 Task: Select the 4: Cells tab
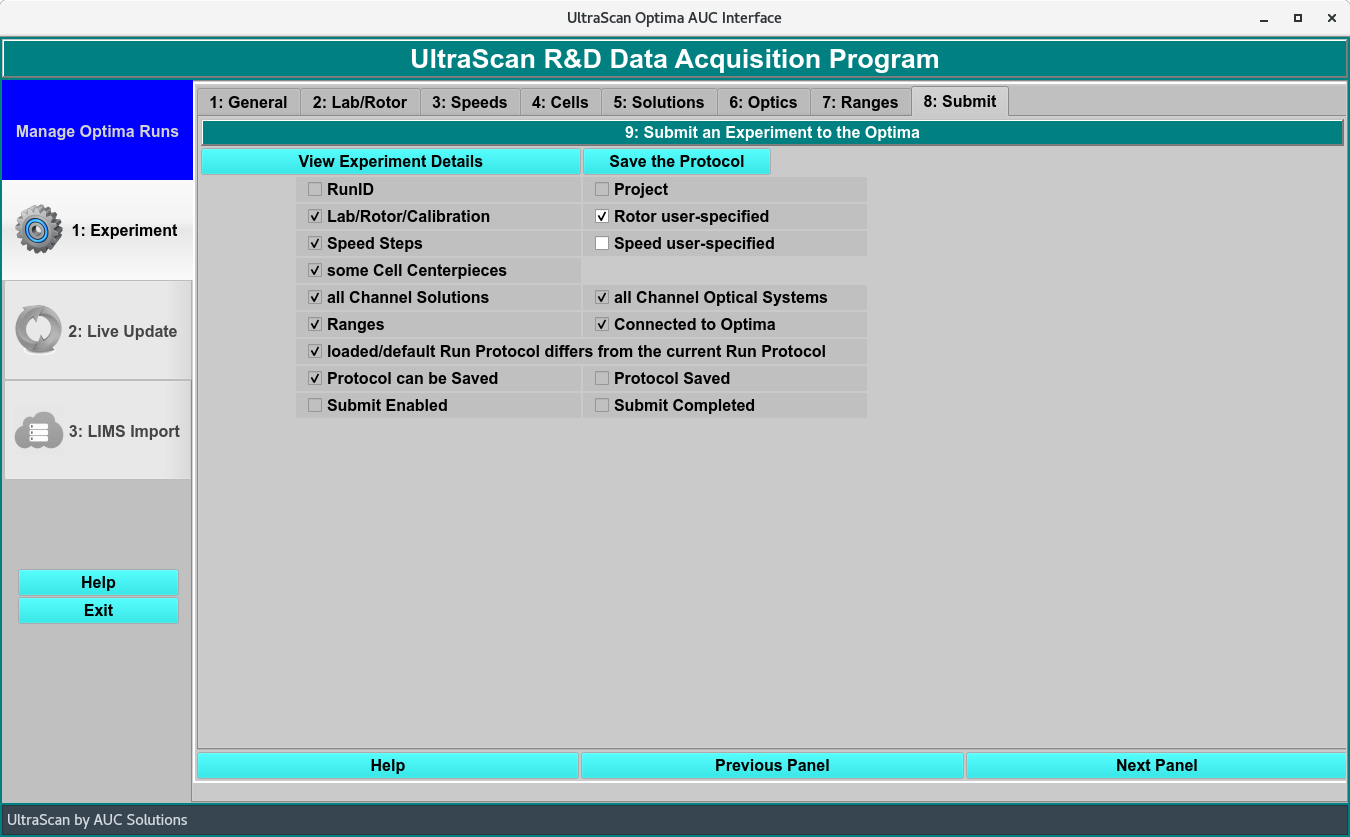[560, 102]
